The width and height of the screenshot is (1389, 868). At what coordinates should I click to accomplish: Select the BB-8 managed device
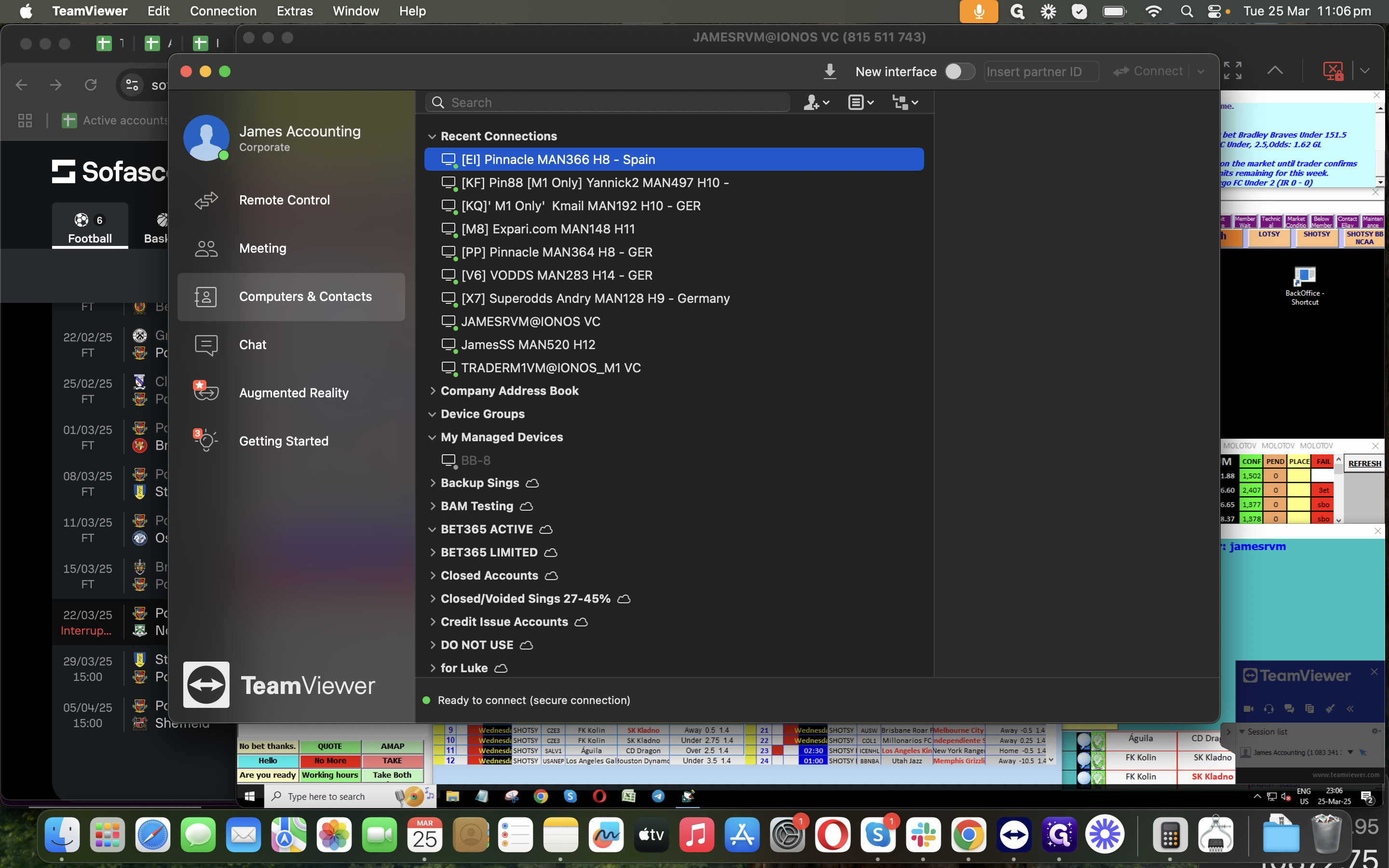click(x=674, y=461)
